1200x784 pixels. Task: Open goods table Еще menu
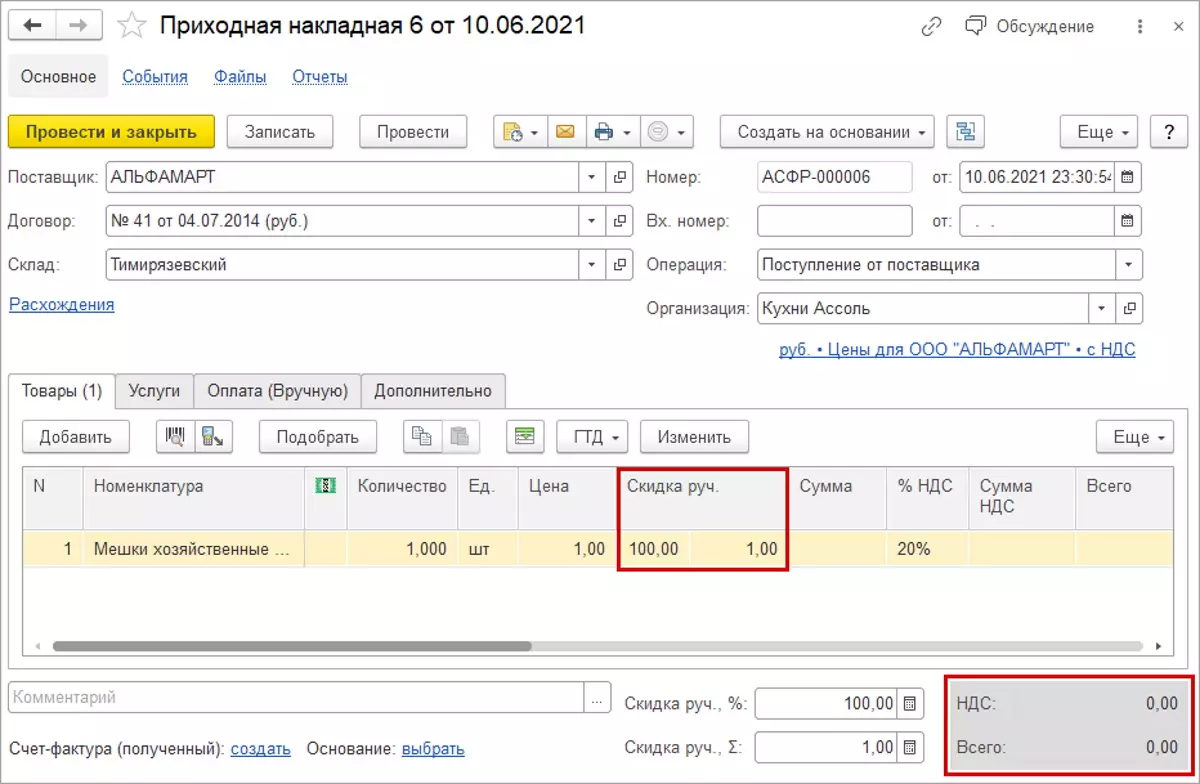(1135, 436)
